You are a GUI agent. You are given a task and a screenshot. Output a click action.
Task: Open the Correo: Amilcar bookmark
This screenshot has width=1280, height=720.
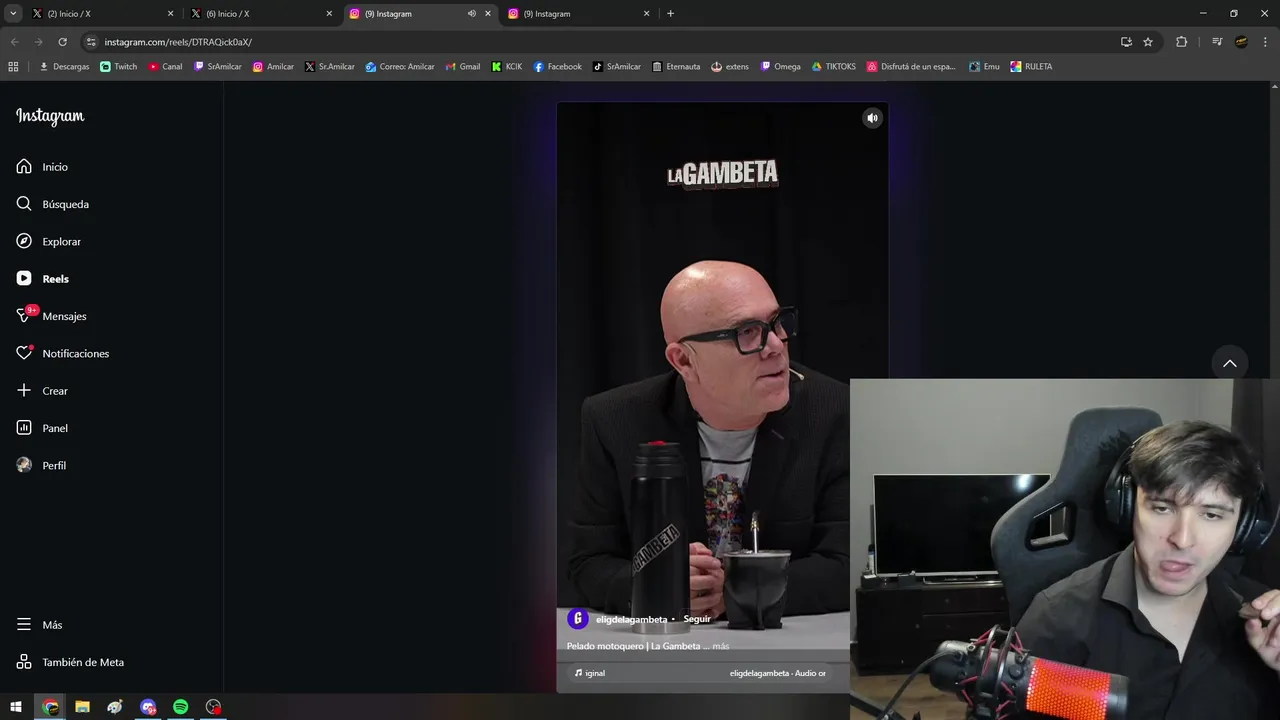(400, 67)
